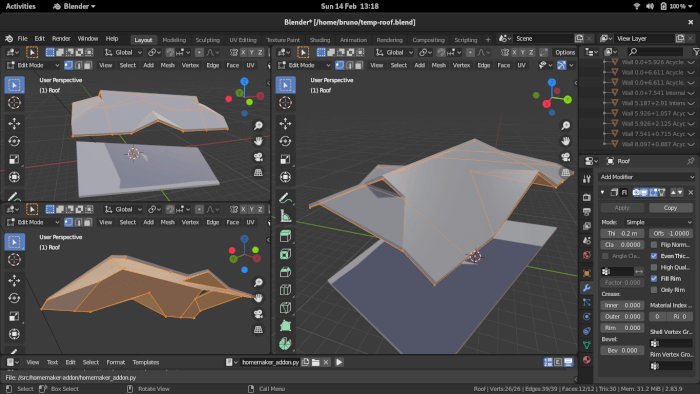This screenshot has width=700, height=394.
Task: Disable the Even Thickness checkbox
Action: 654,256
